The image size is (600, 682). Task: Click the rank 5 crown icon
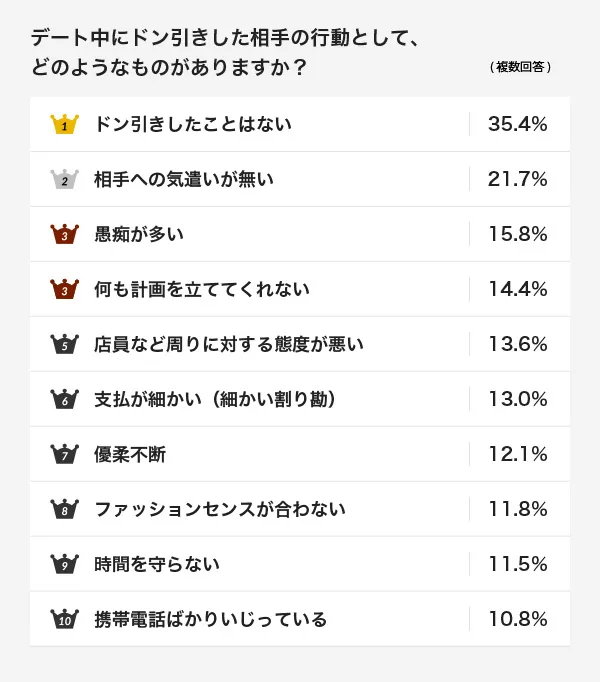[x=64, y=345]
